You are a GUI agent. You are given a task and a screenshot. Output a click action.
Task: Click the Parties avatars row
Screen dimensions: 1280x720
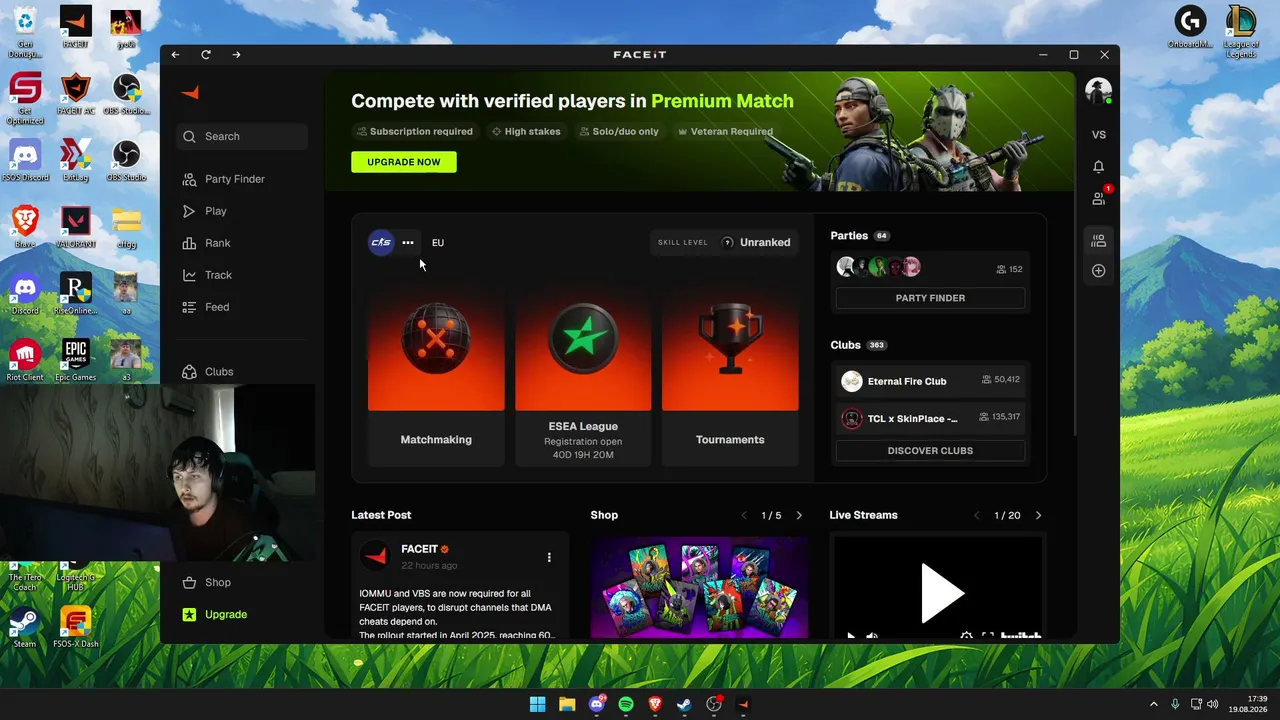click(879, 267)
